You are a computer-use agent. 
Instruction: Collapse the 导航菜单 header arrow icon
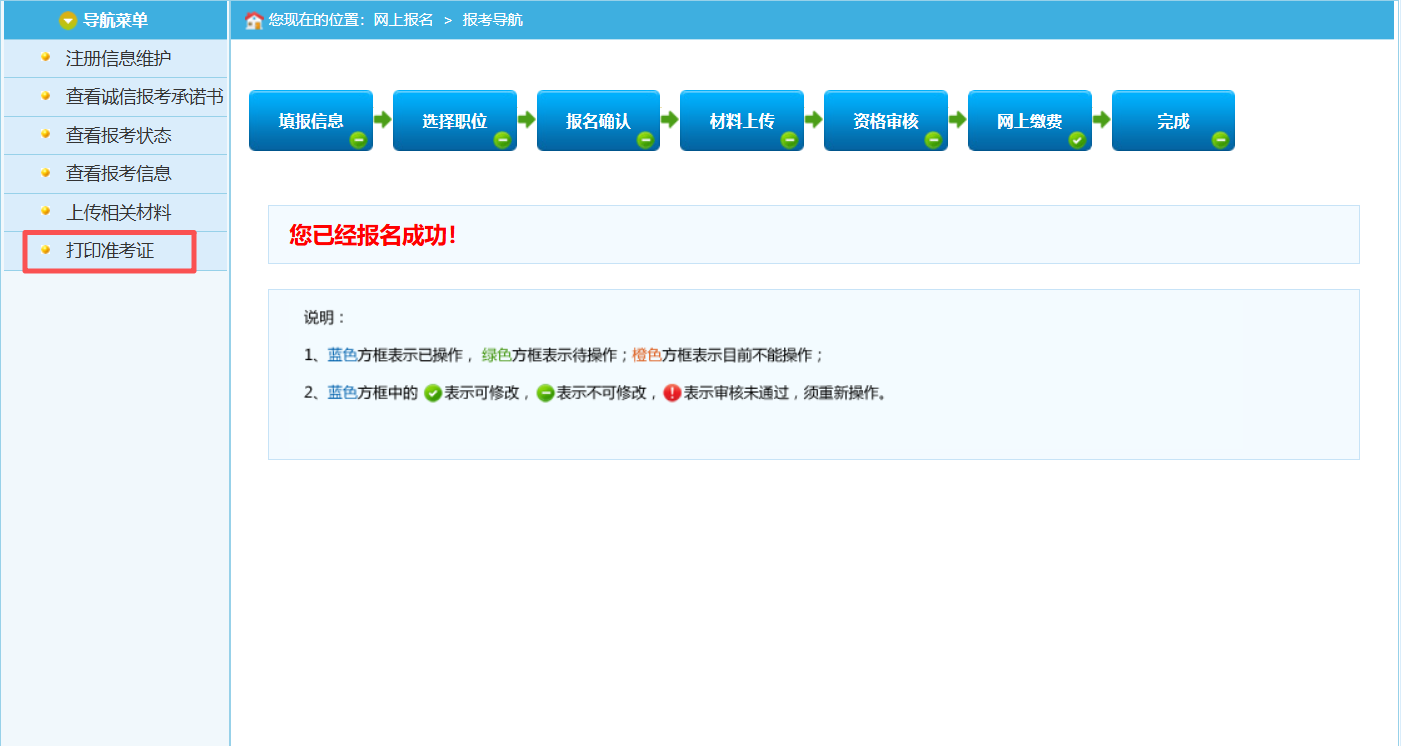pyautogui.click(x=68, y=20)
